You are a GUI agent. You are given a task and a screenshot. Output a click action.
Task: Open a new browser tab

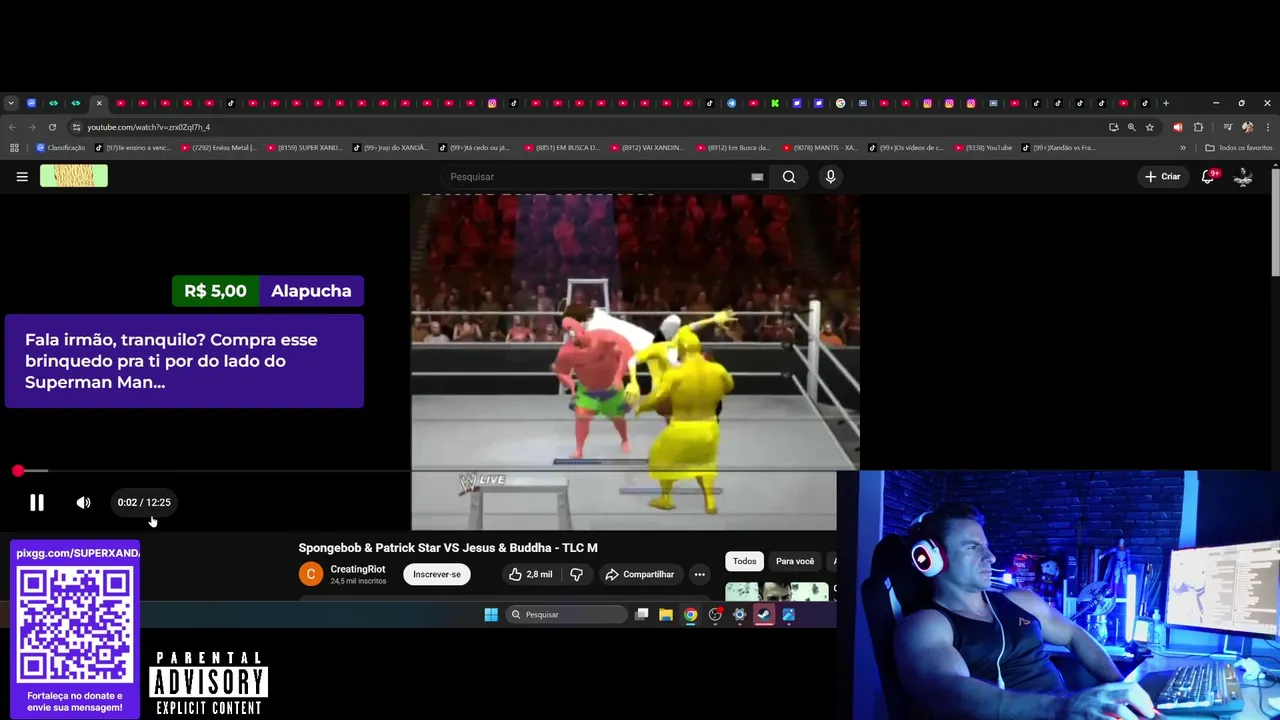point(1165,103)
